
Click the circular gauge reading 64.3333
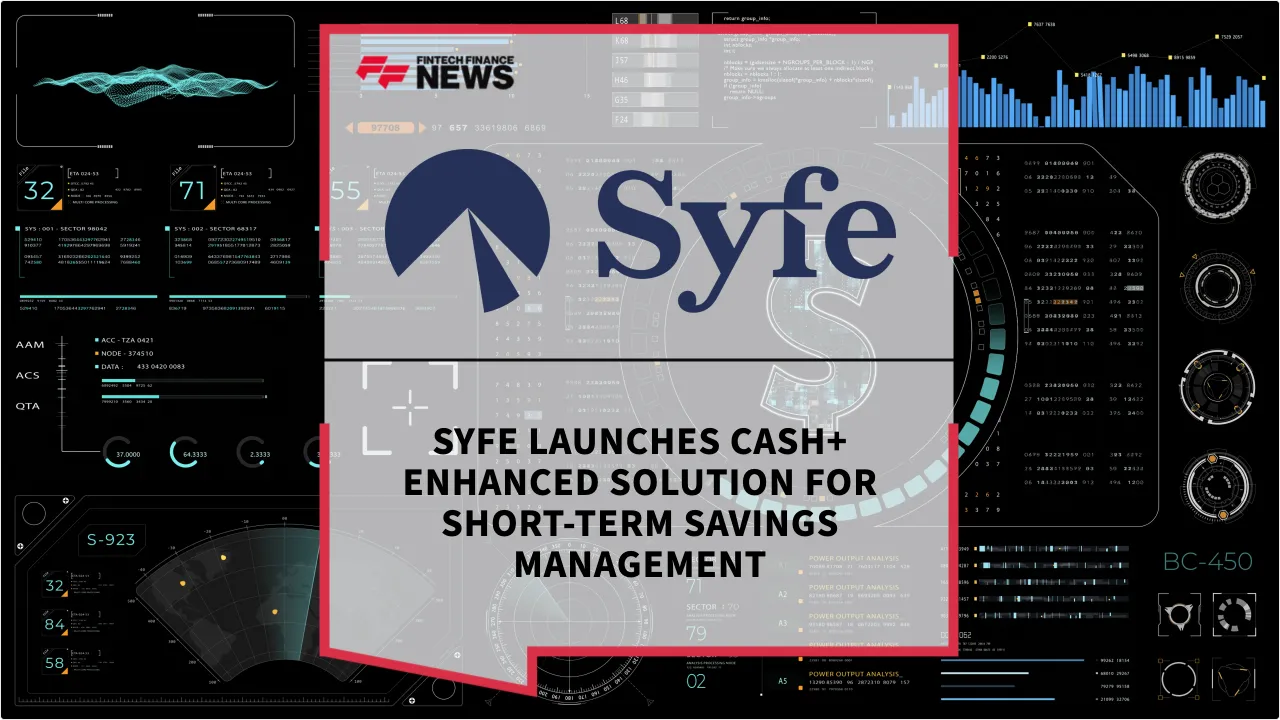point(190,453)
